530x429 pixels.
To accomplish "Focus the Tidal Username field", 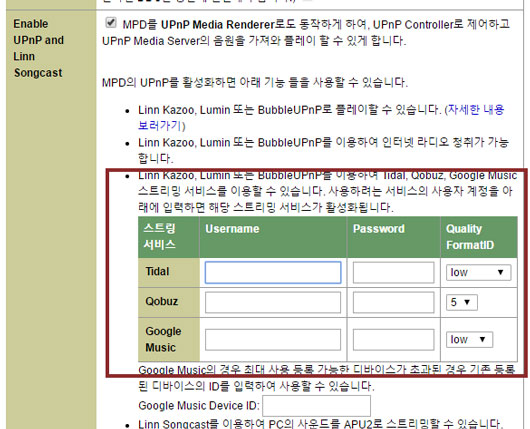I will 273,272.
